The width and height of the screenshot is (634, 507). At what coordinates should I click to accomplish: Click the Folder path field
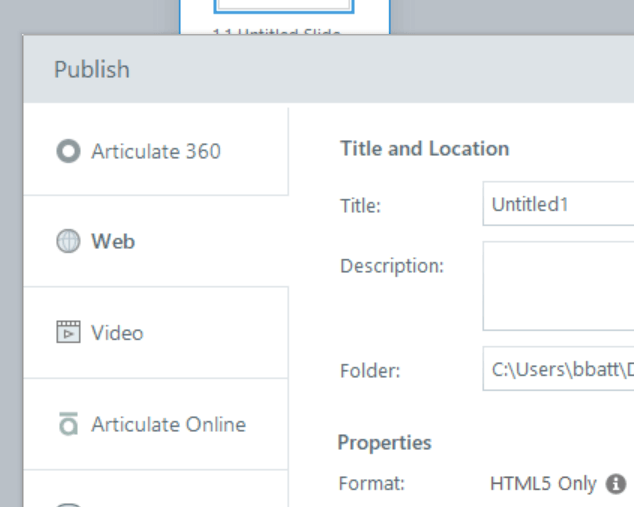pyautogui.click(x=558, y=369)
